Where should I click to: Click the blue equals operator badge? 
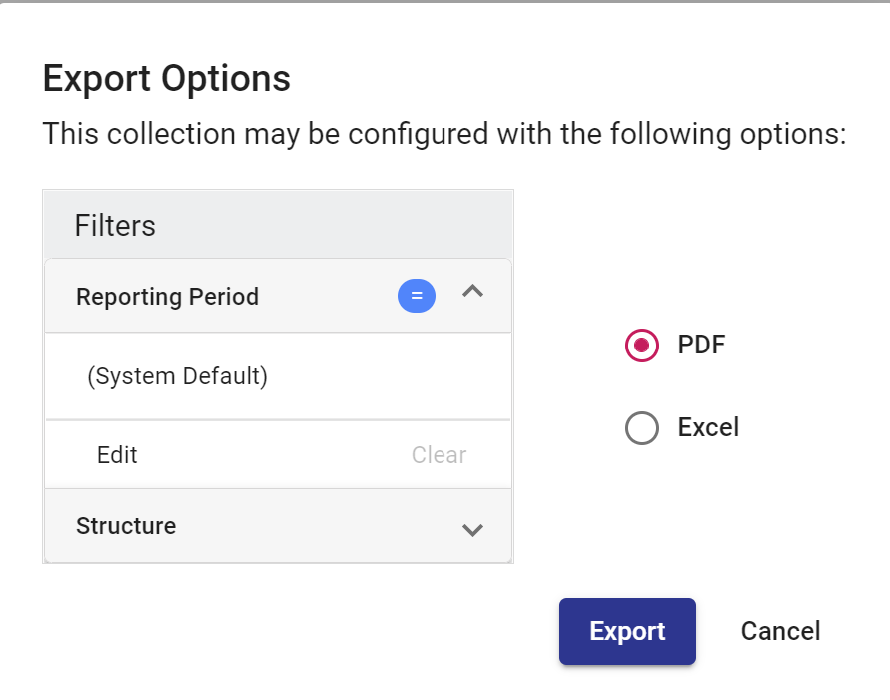417,297
